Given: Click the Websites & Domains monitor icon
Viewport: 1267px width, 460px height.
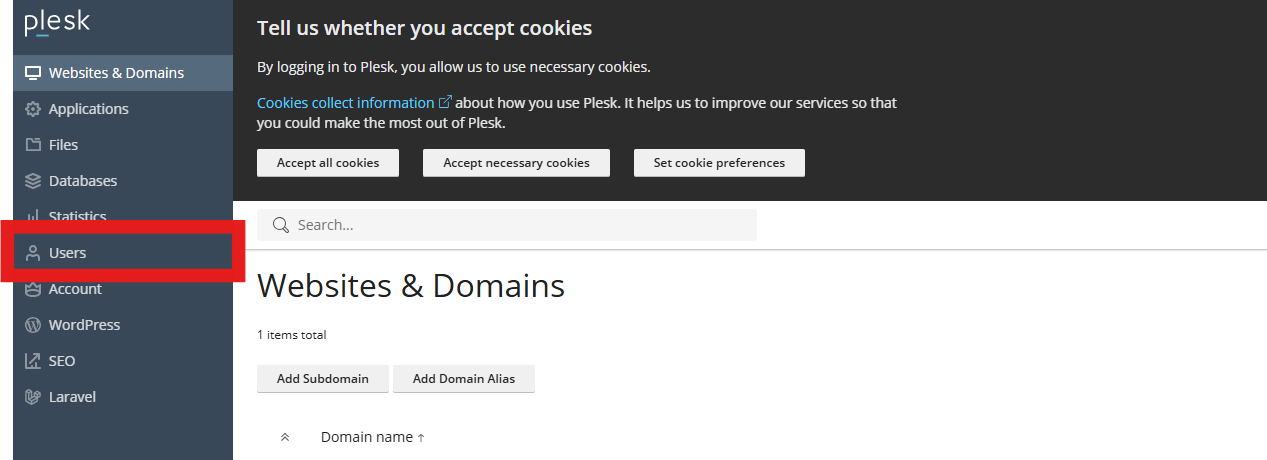Looking at the screenshot, I should pyautogui.click(x=33, y=73).
